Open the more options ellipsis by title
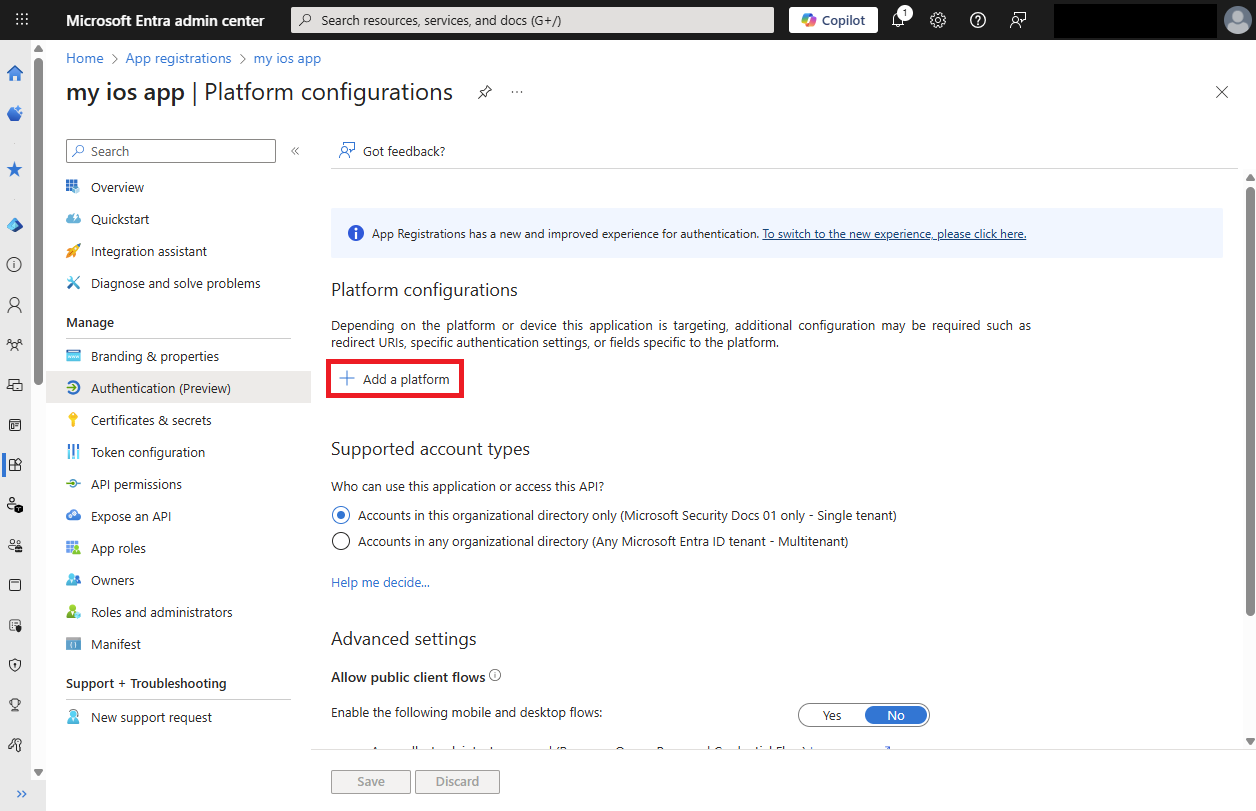 pyautogui.click(x=517, y=92)
